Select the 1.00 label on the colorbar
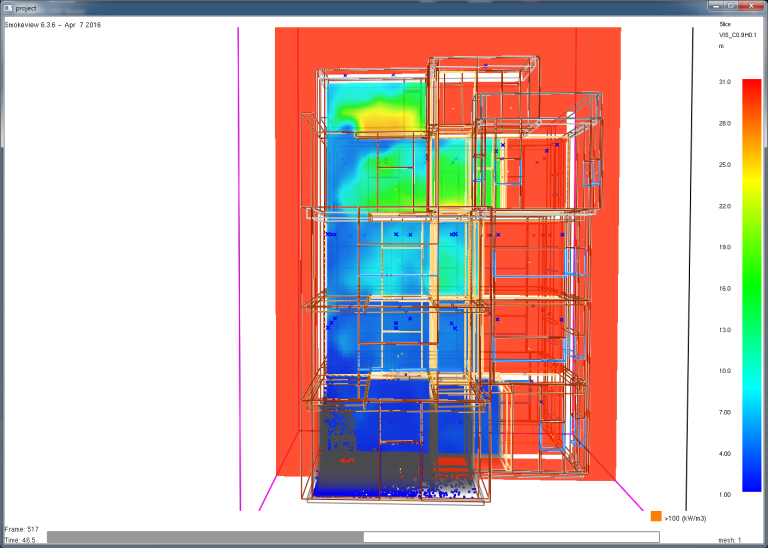Viewport: 768px width, 548px height. pos(724,495)
